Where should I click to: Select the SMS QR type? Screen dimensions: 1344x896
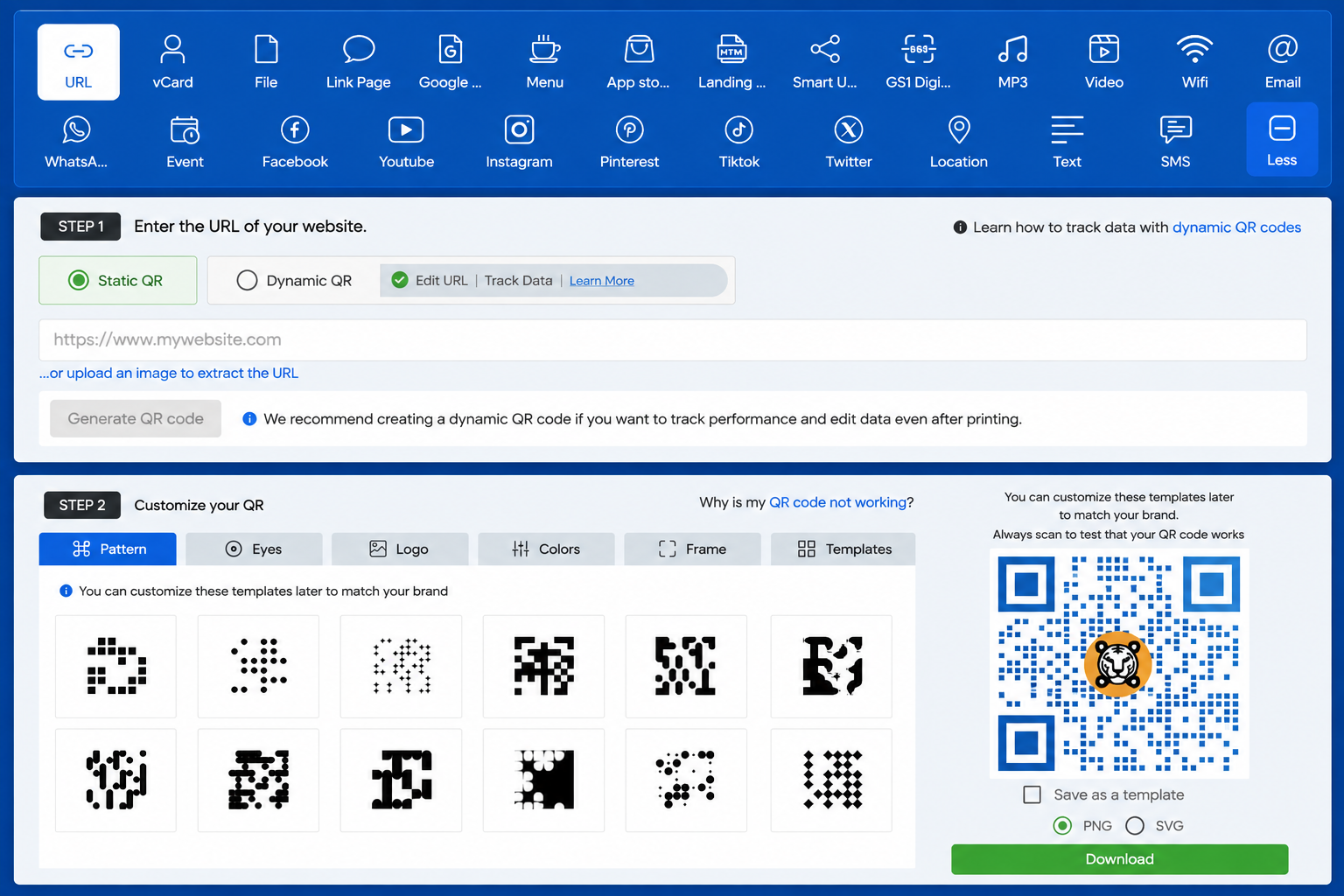point(1176,142)
